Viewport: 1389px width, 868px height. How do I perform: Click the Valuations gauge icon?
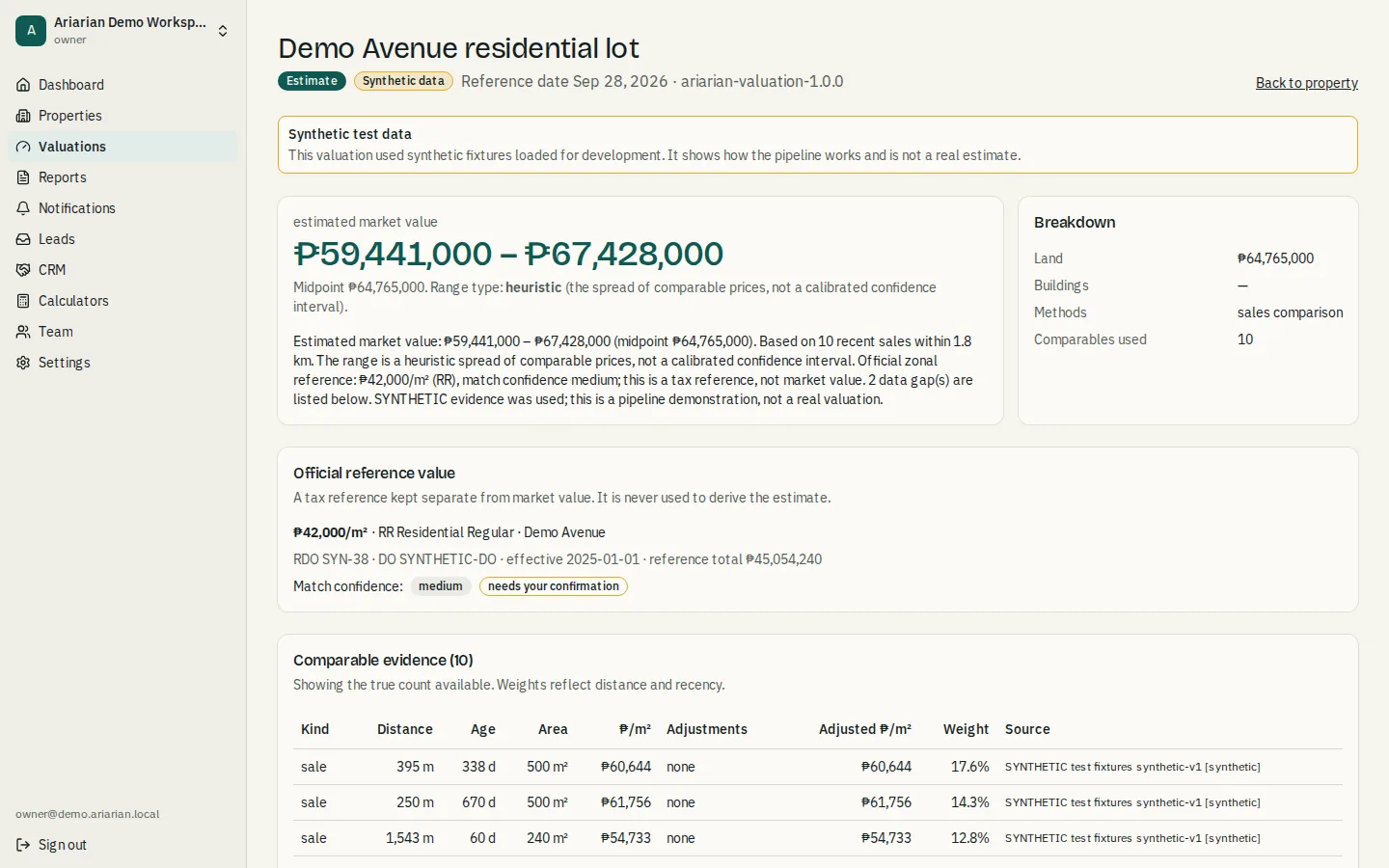pyautogui.click(x=23, y=147)
